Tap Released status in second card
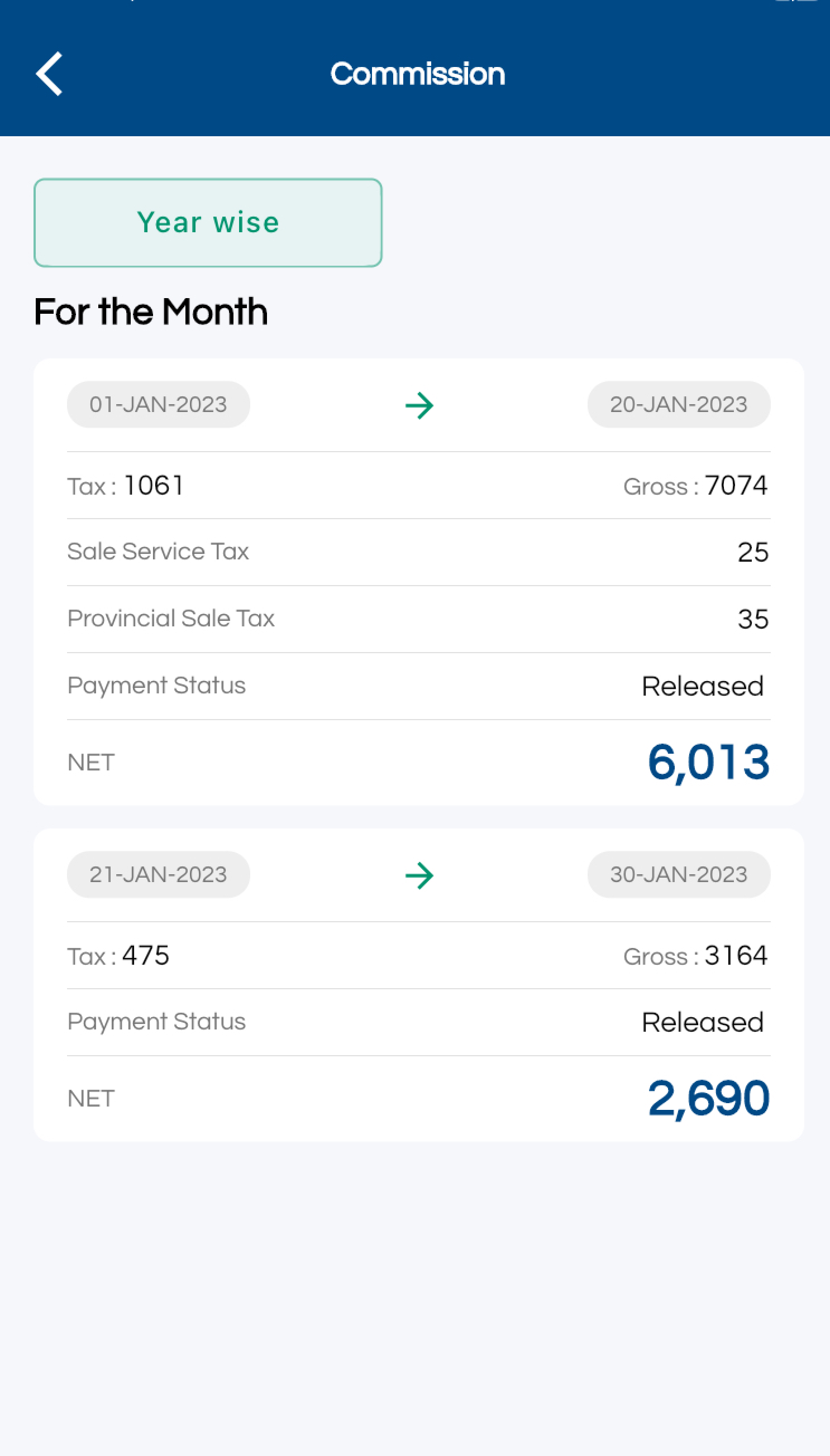The image size is (830, 1456). pyautogui.click(x=702, y=1022)
